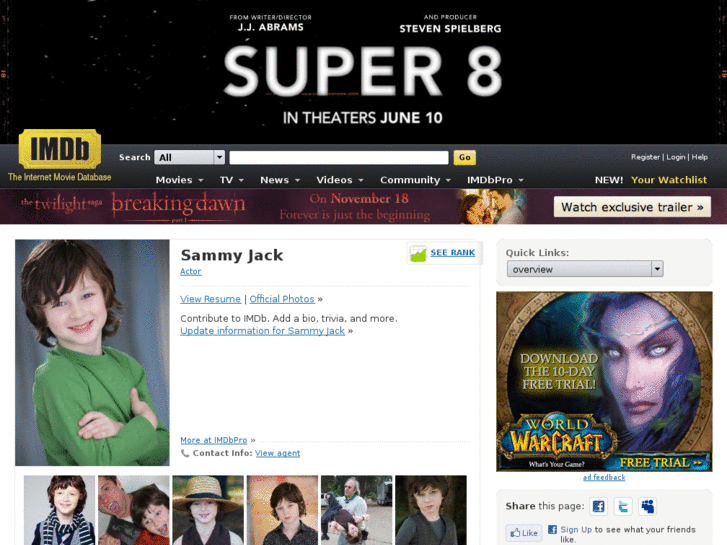
Task: Open More at IMDbPro link
Action: click(214, 440)
